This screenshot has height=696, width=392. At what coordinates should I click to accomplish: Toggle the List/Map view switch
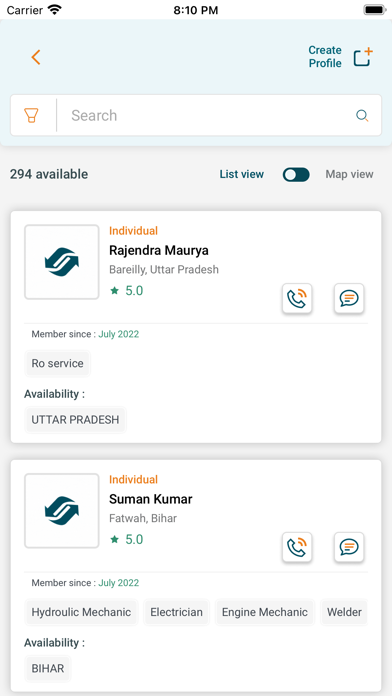click(x=296, y=174)
